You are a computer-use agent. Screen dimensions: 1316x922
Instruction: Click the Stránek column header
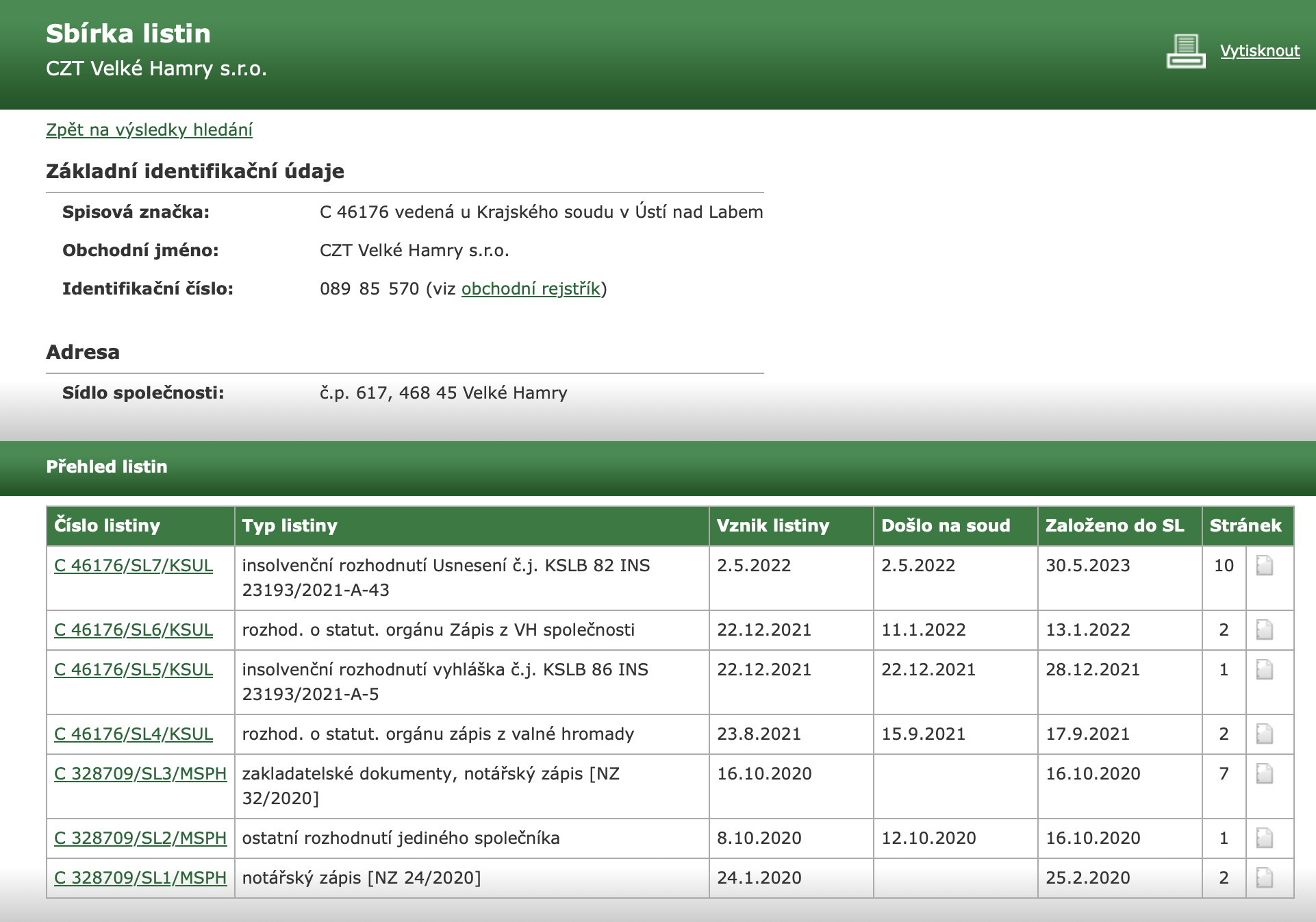[1248, 526]
